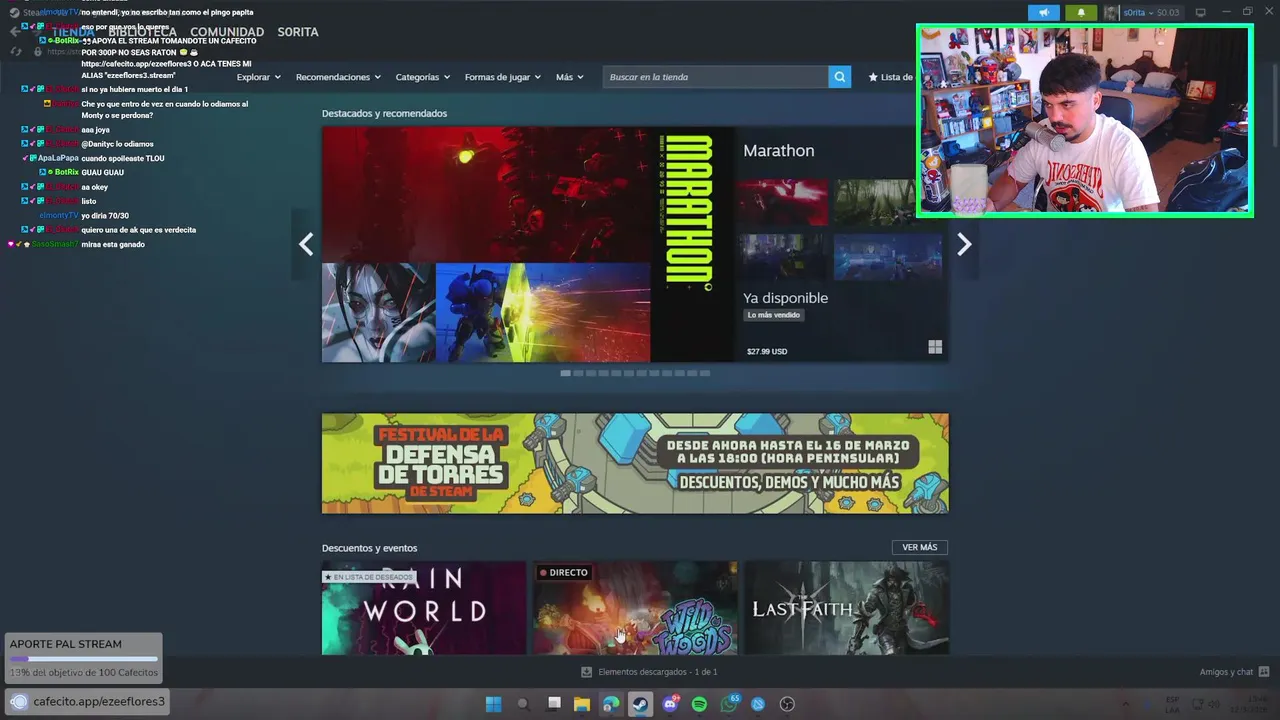Click the Steam announcements megaphone button
Viewport: 1280px width, 720px height.
click(x=1043, y=13)
